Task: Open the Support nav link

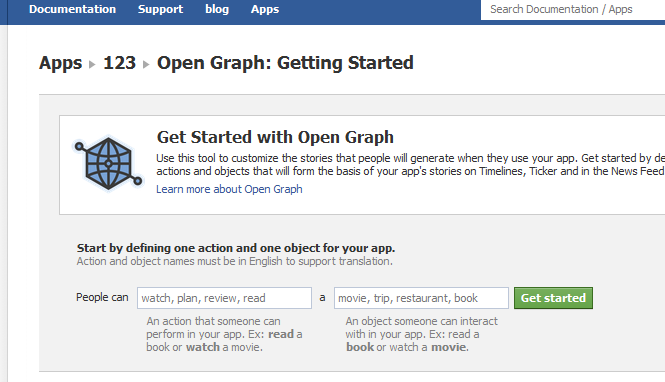Action: click(160, 9)
